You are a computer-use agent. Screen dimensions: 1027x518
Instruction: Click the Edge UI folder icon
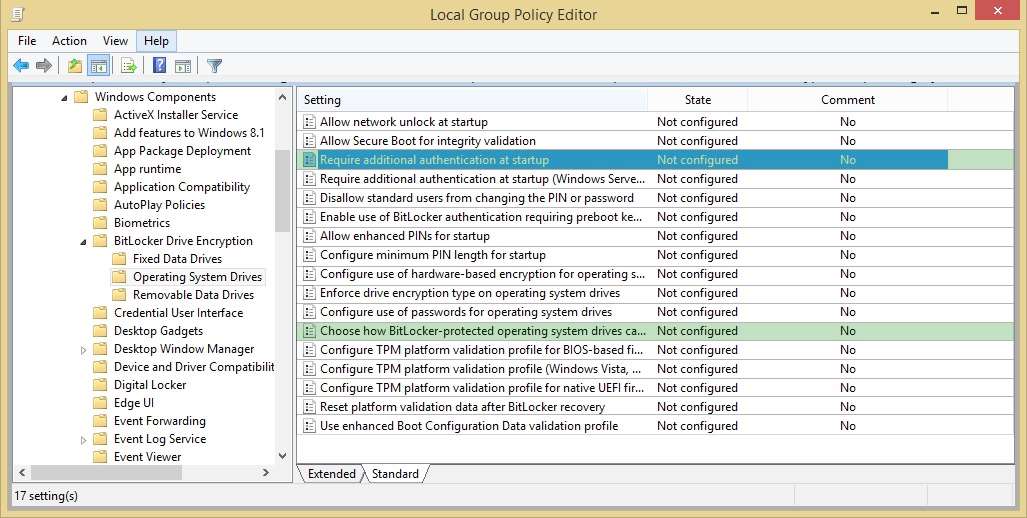coord(100,403)
